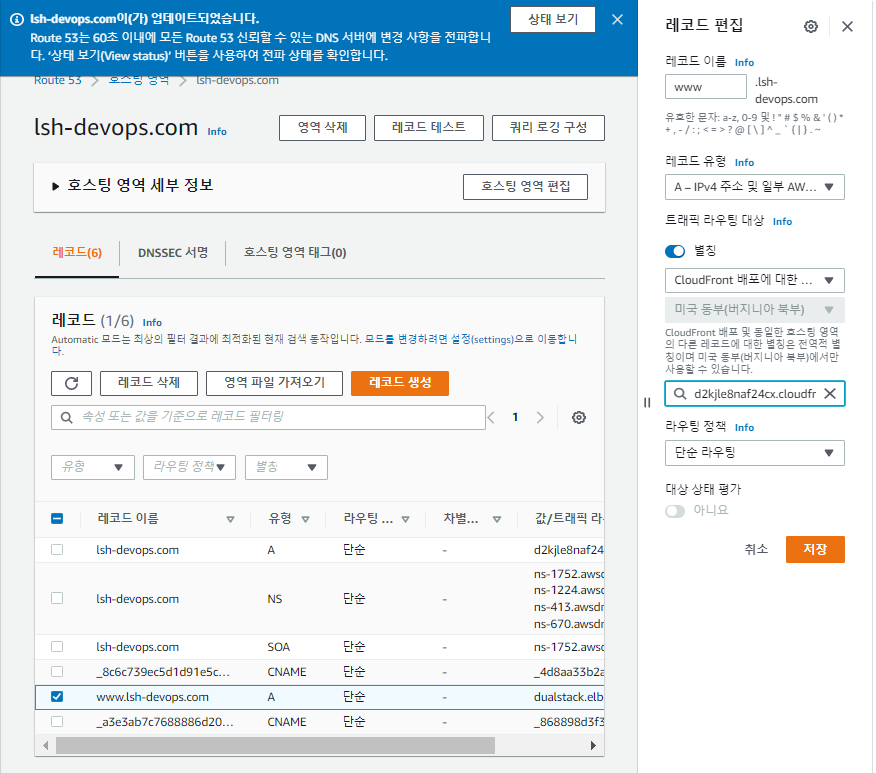Viewport: 876px width, 773px height.
Task: Go to the next records page
Action: 540,417
